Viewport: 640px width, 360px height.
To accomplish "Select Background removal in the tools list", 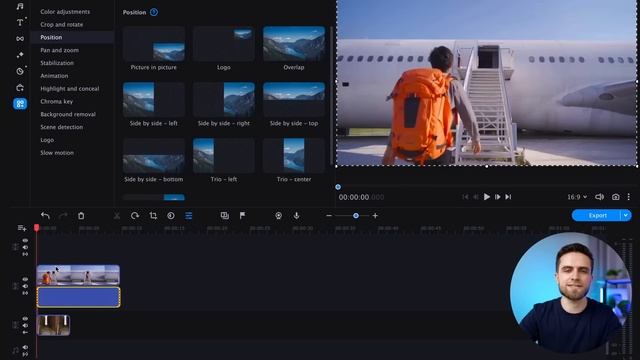I will click(x=68, y=114).
